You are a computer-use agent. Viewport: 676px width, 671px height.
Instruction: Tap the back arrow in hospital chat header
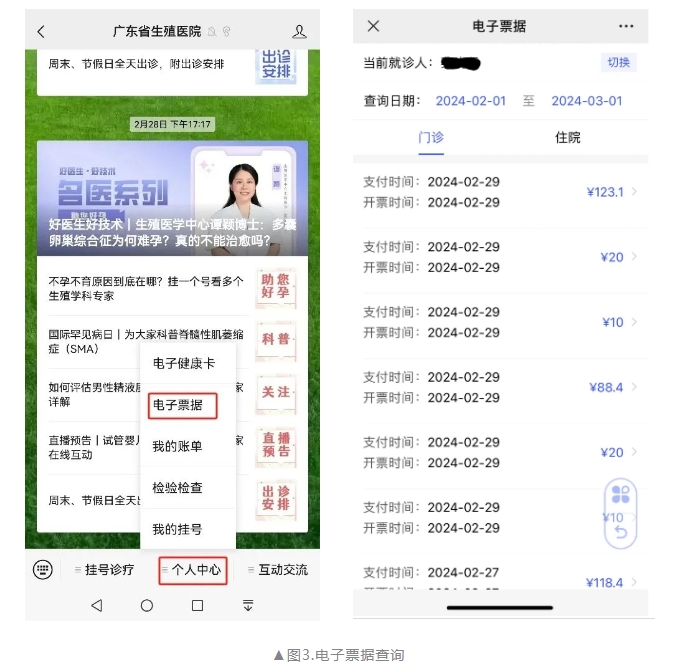coord(41,31)
